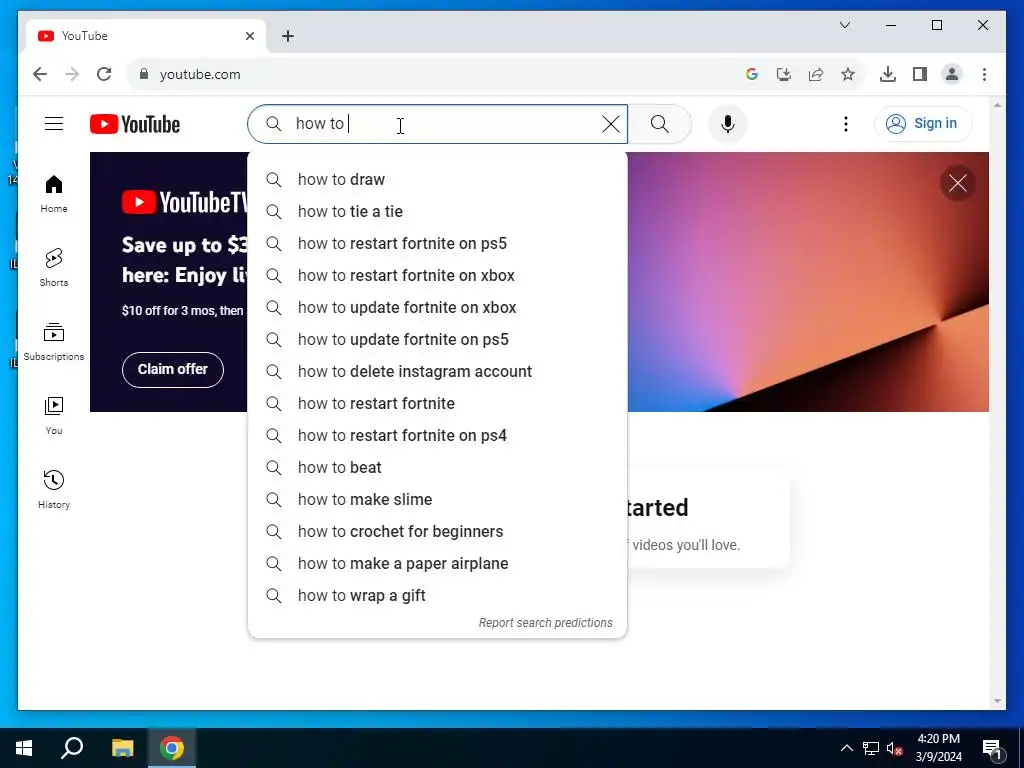The height and width of the screenshot is (768, 1024).
Task: Bookmark this tab with the star icon
Action: click(x=848, y=74)
